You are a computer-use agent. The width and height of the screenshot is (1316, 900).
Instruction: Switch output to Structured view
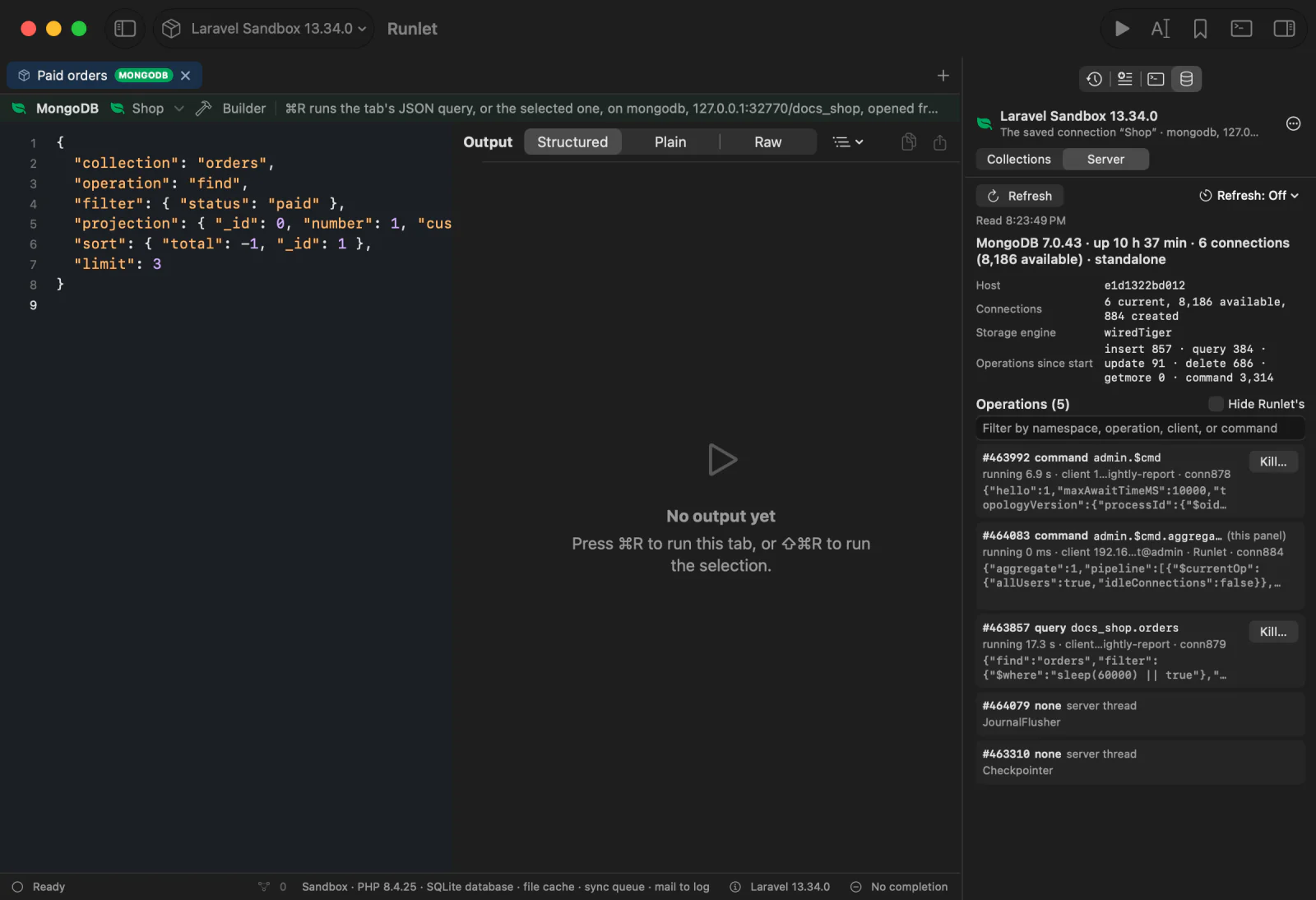click(572, 142)
